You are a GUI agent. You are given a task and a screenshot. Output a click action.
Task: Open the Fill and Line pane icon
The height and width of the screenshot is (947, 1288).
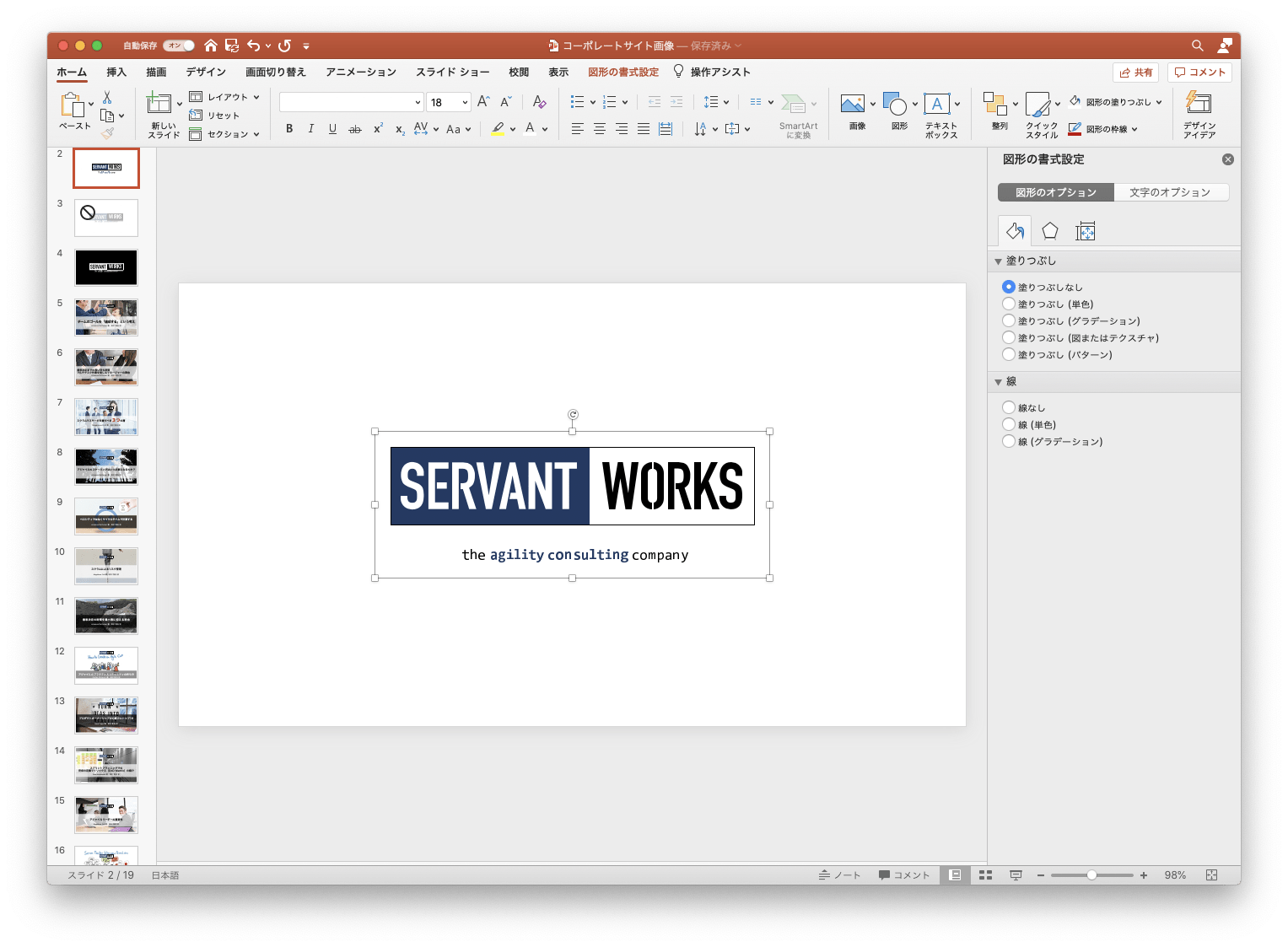pyautogui.click(x=1015, y=231)
